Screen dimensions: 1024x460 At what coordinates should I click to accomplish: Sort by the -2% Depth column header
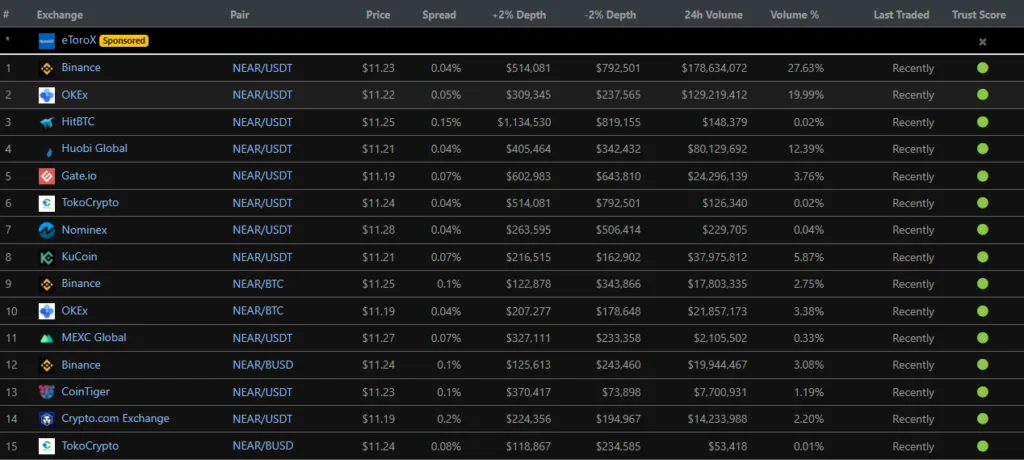coord(610,14)
